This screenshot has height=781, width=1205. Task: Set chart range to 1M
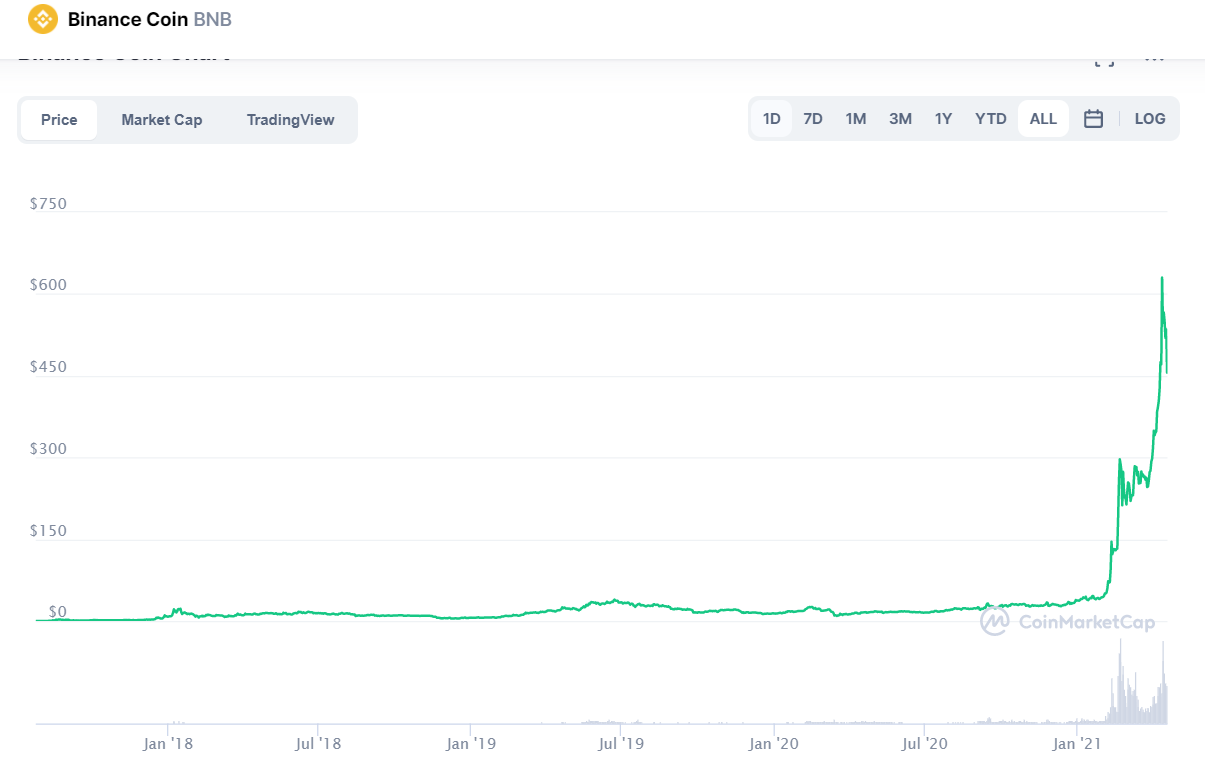tap(856, 119)
